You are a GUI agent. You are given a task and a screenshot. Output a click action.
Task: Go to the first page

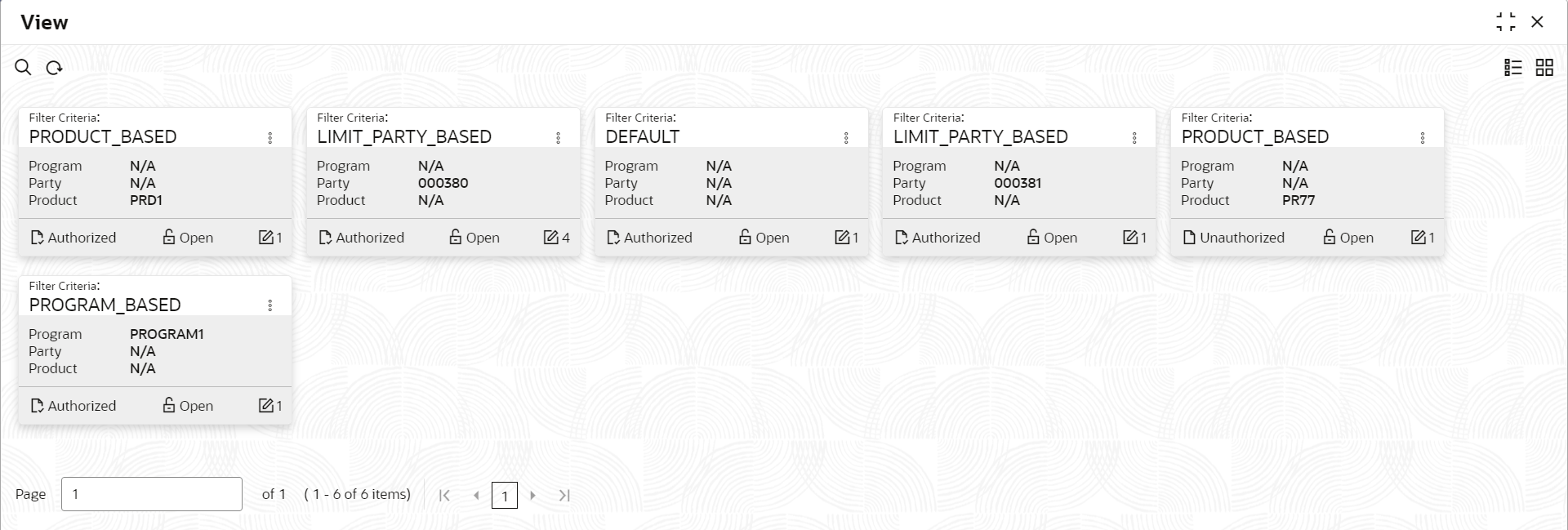click(444, 495)
